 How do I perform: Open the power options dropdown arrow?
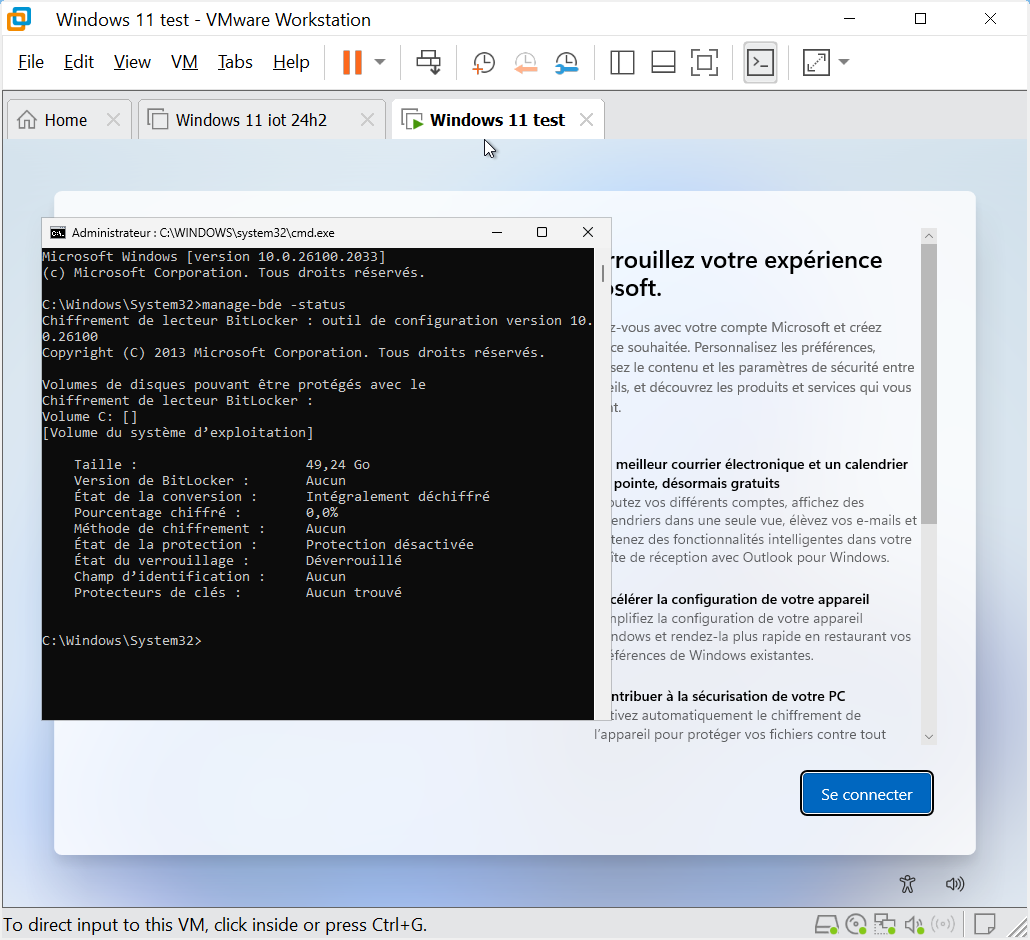tap(380, 62)
